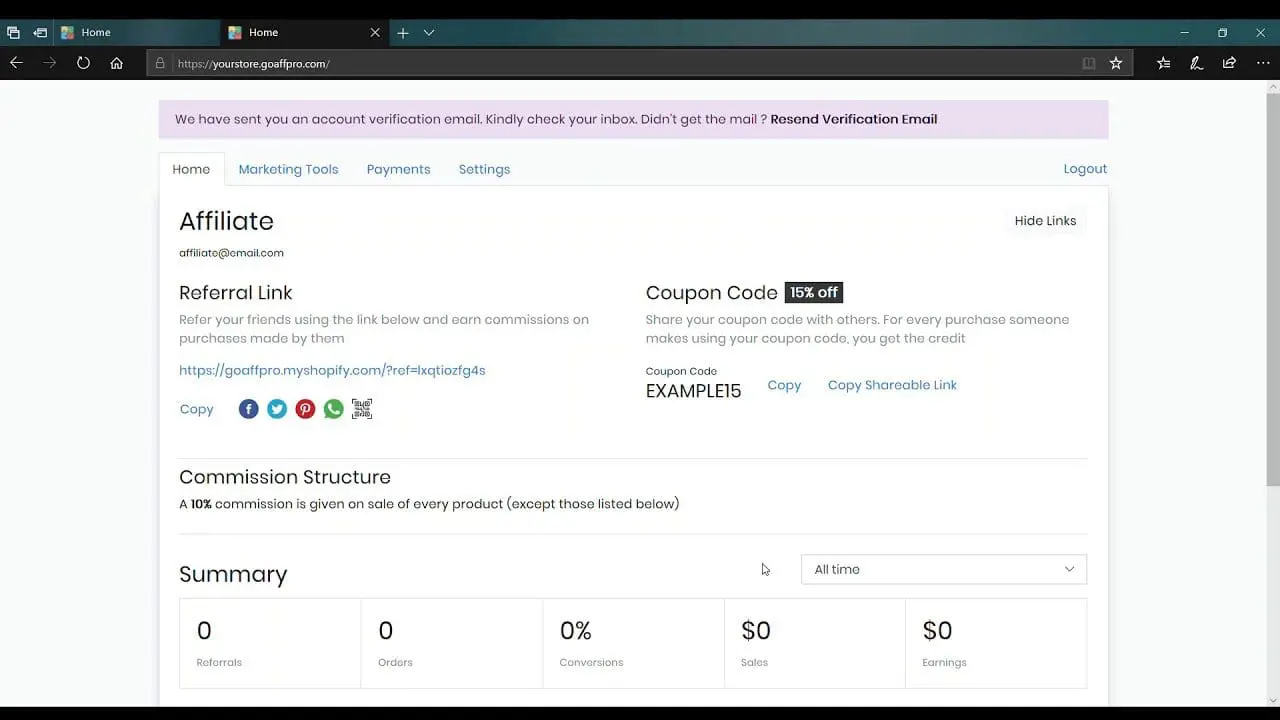Click Resend Verification Email link
The image size is (1280, 720).
pyautogui.click(x=853, y=119)
